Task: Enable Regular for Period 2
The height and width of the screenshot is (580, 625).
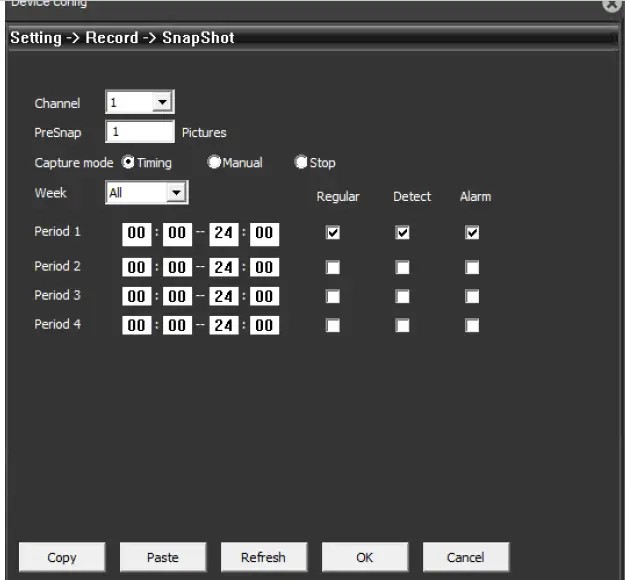Action: coord(333,267)
